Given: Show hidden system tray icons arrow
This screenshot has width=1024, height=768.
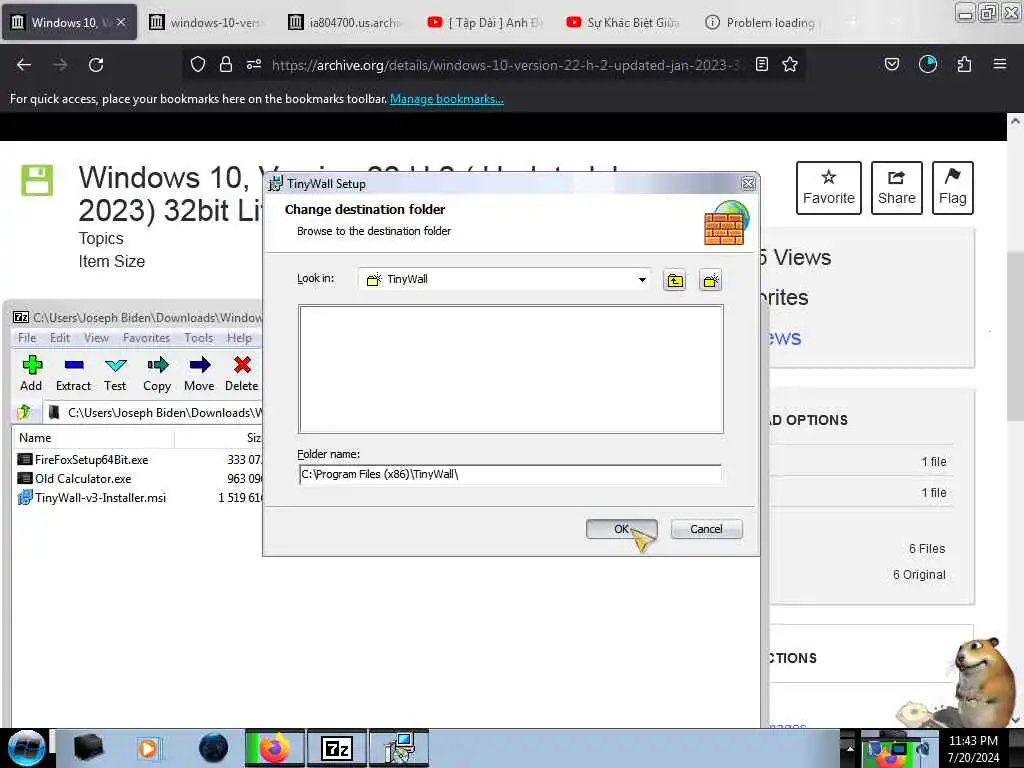Looking at the screenshot, I should [x=850, y=748].
